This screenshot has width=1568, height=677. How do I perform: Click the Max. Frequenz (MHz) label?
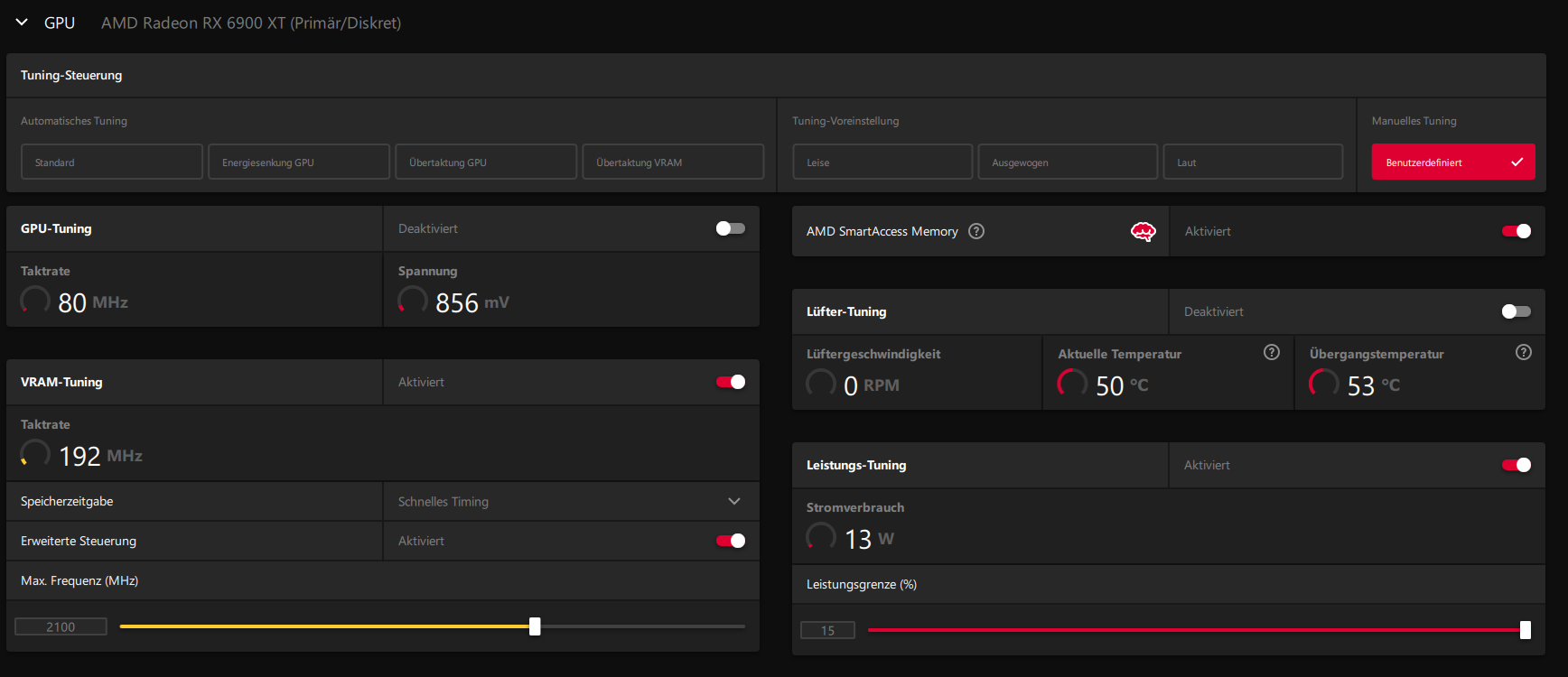[x=79, y=580]
